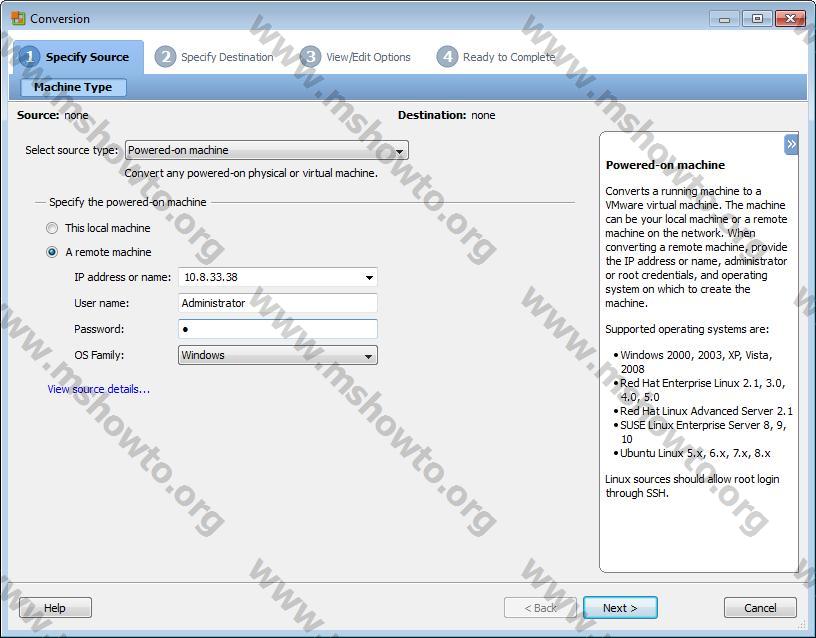Click the step 3 number badge
816x638 pixels.
(x=310, y=56)
